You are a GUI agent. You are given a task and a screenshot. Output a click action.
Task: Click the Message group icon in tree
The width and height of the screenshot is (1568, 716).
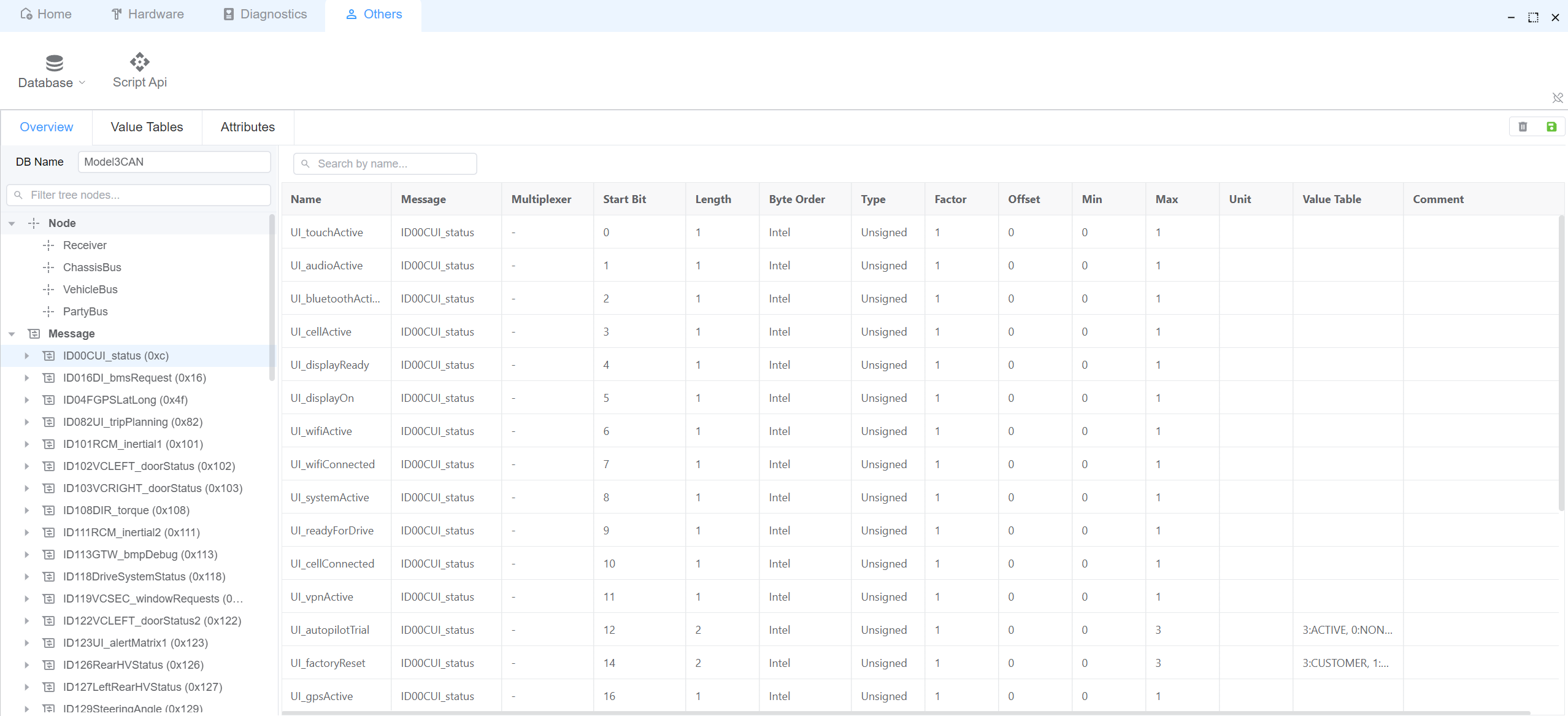tap(34, 334)
